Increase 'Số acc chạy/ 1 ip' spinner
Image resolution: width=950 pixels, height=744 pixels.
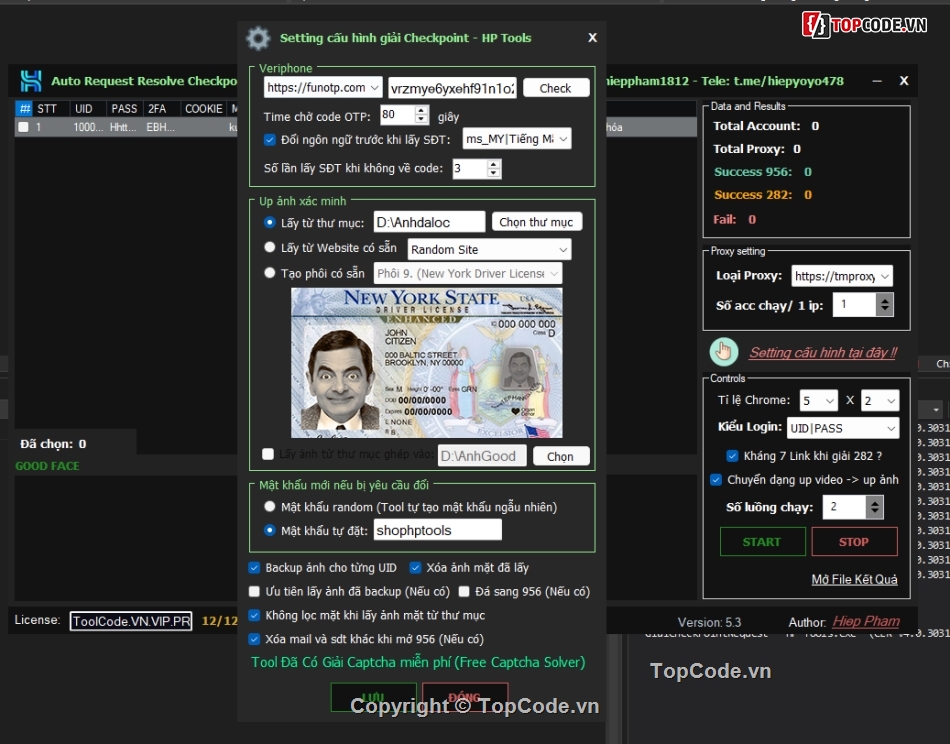coord(885,300)
